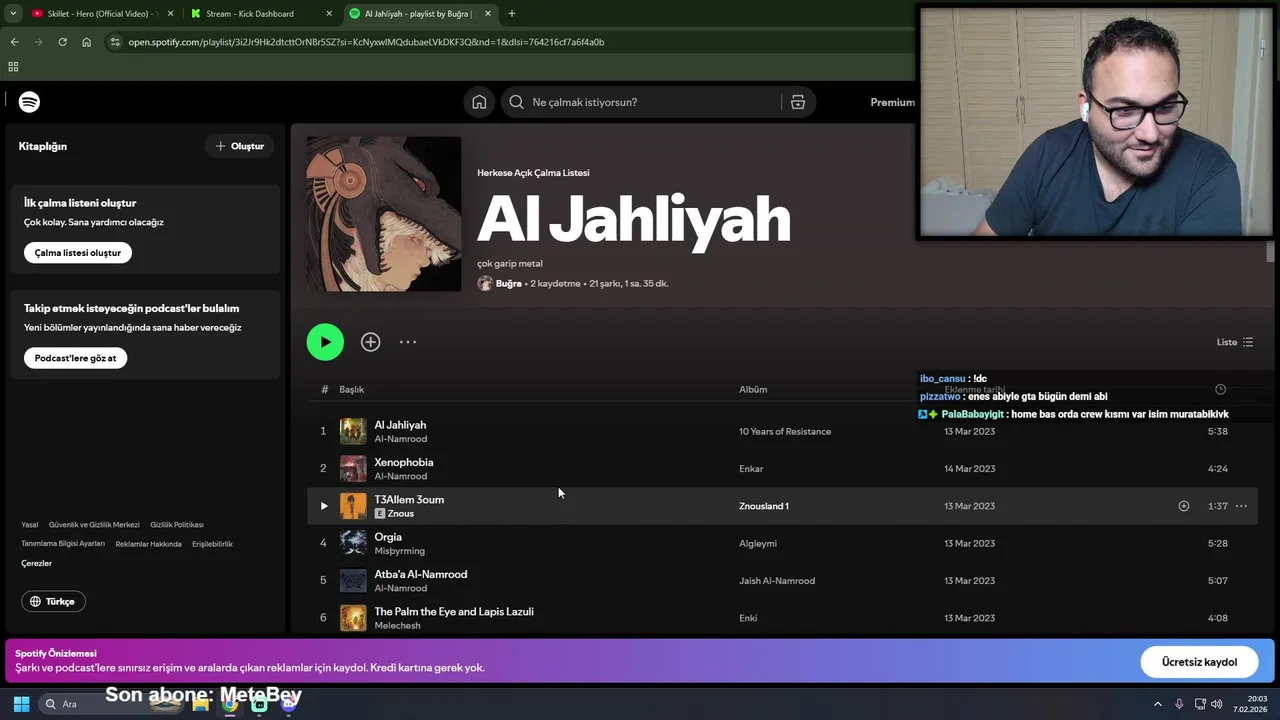Open The Palm the Eye and Lapis Lazuli
Screen dimensions: 1280x720
pos(454,611)
